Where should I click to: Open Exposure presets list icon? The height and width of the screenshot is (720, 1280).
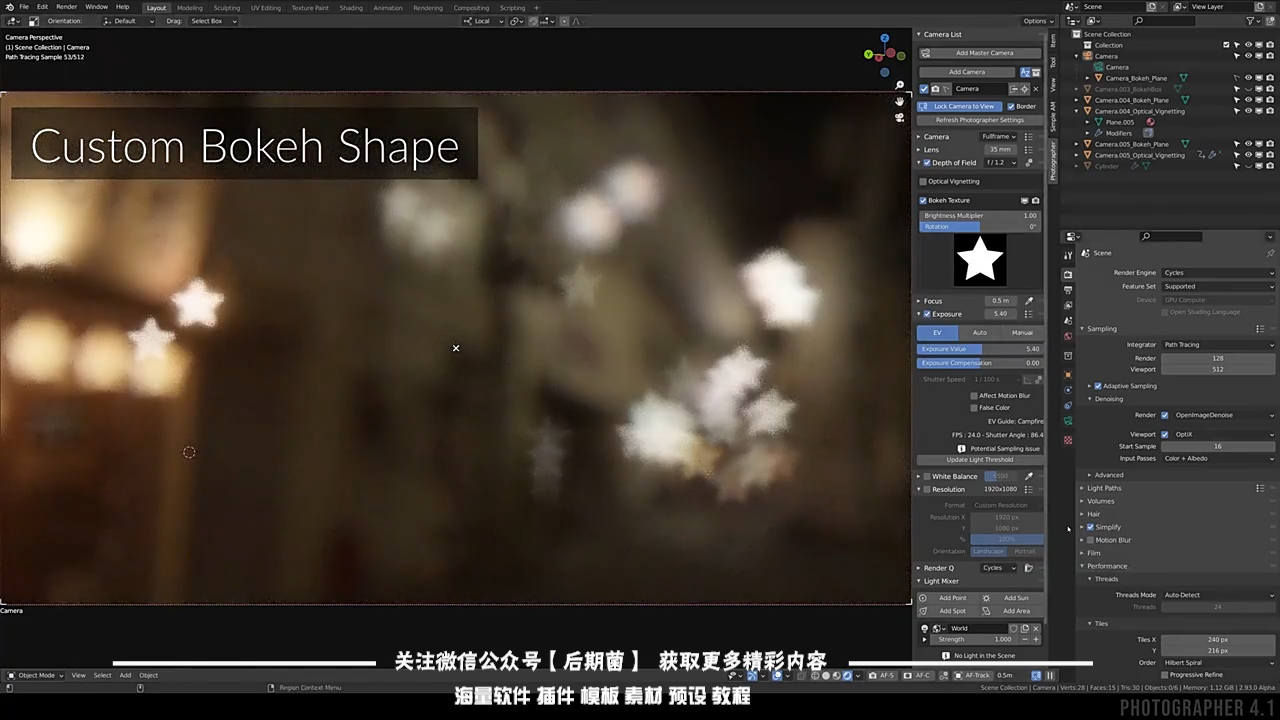[1029, 314]
